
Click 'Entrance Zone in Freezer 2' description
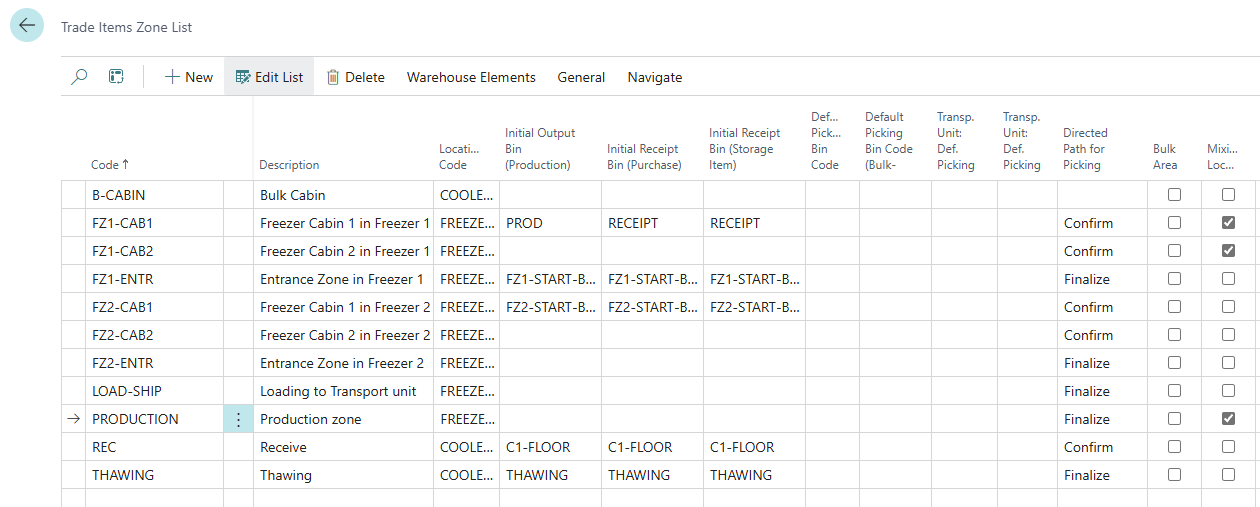(x=343, y=363)
